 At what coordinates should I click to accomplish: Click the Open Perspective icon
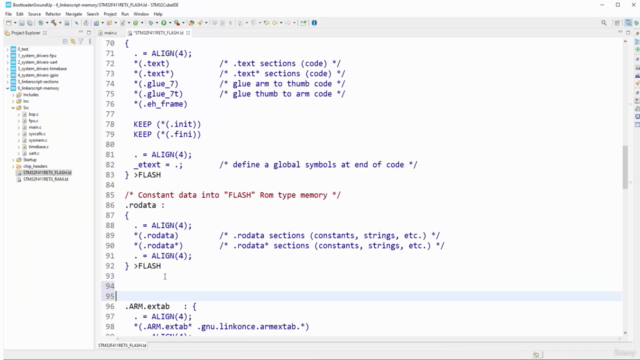pyautogui.click(x=617, y=23)
